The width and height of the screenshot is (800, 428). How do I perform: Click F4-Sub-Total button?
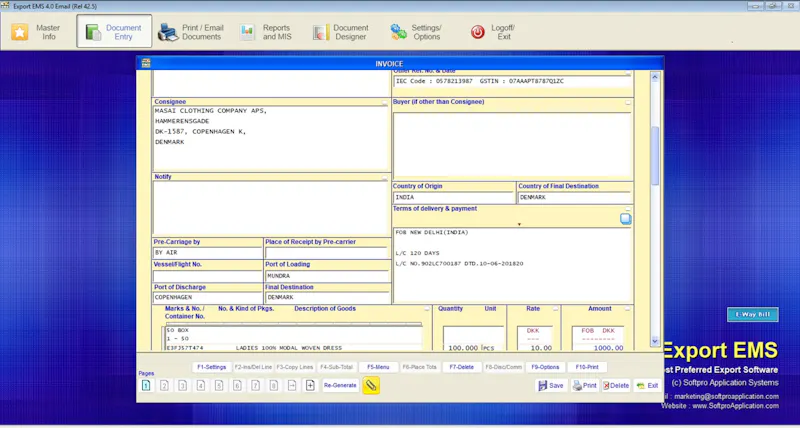tap(336, 367)
